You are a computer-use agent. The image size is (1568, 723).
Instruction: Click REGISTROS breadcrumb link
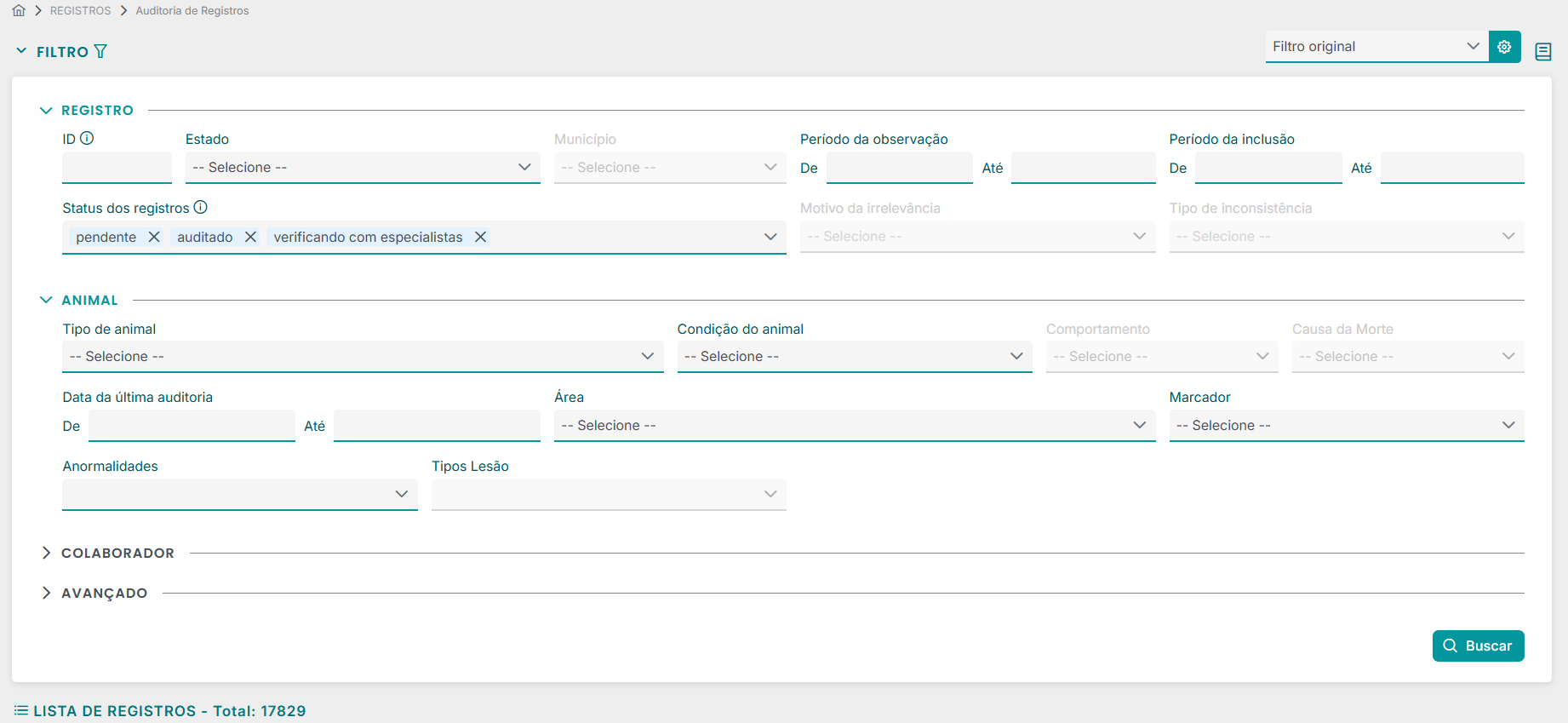tap(80, 11)
